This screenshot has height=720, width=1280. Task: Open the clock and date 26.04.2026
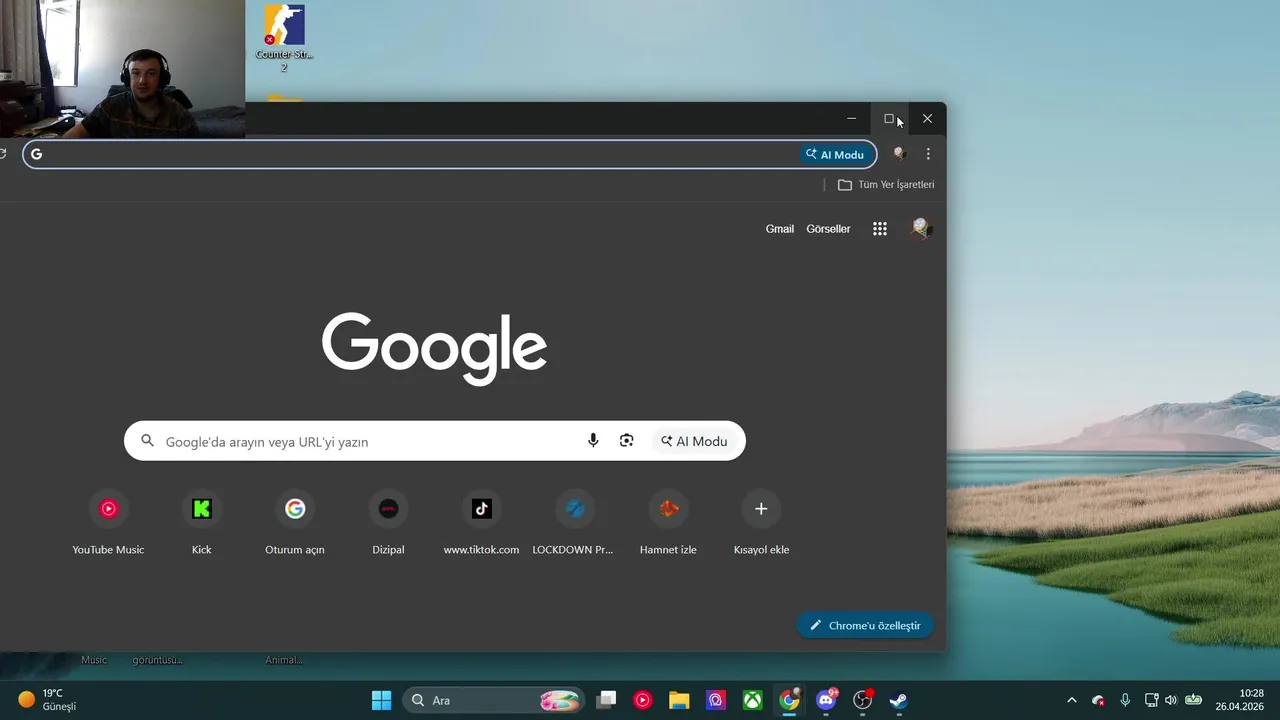click(x=1240, y=700)
